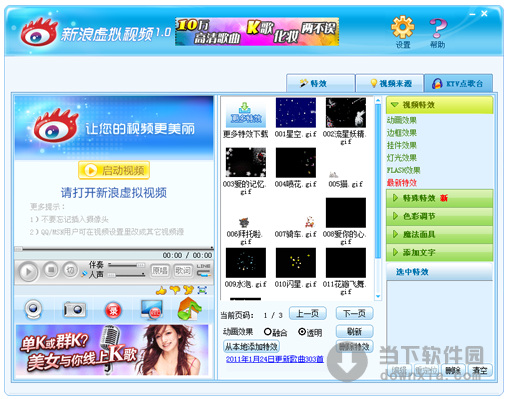Image resolution: width=507 pixels, height=399 pixels.
Task: Click the webcam icon in the bottom toolbar
Action: pos(33,309)
